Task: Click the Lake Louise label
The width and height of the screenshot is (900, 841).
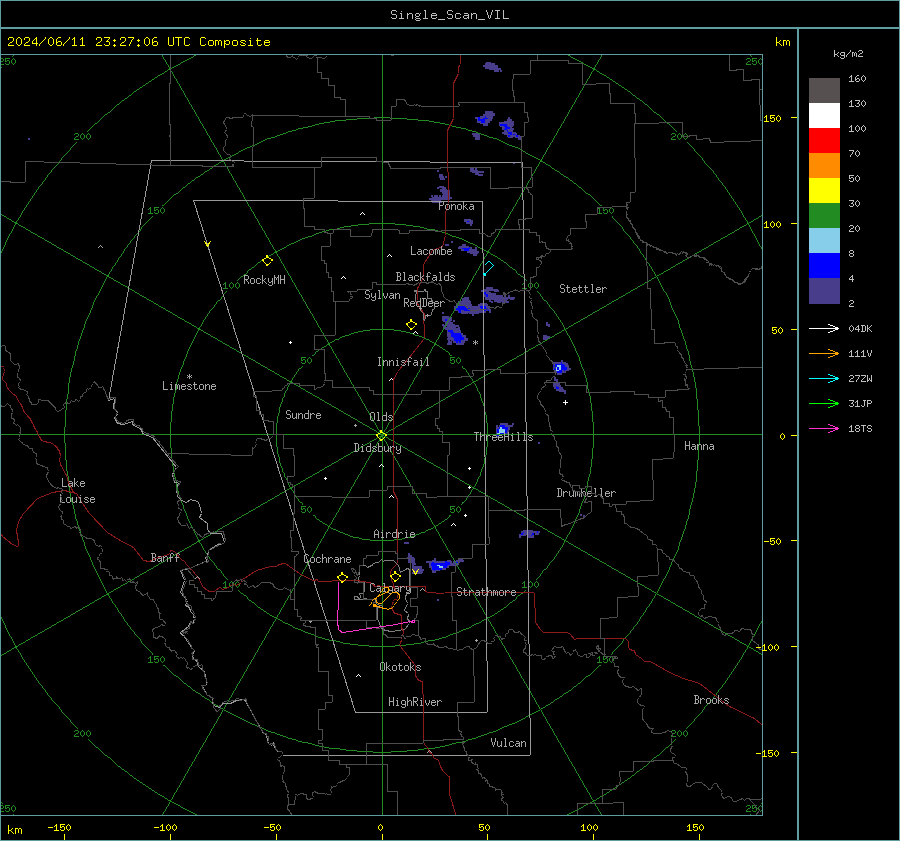Action: pos(77,491)
